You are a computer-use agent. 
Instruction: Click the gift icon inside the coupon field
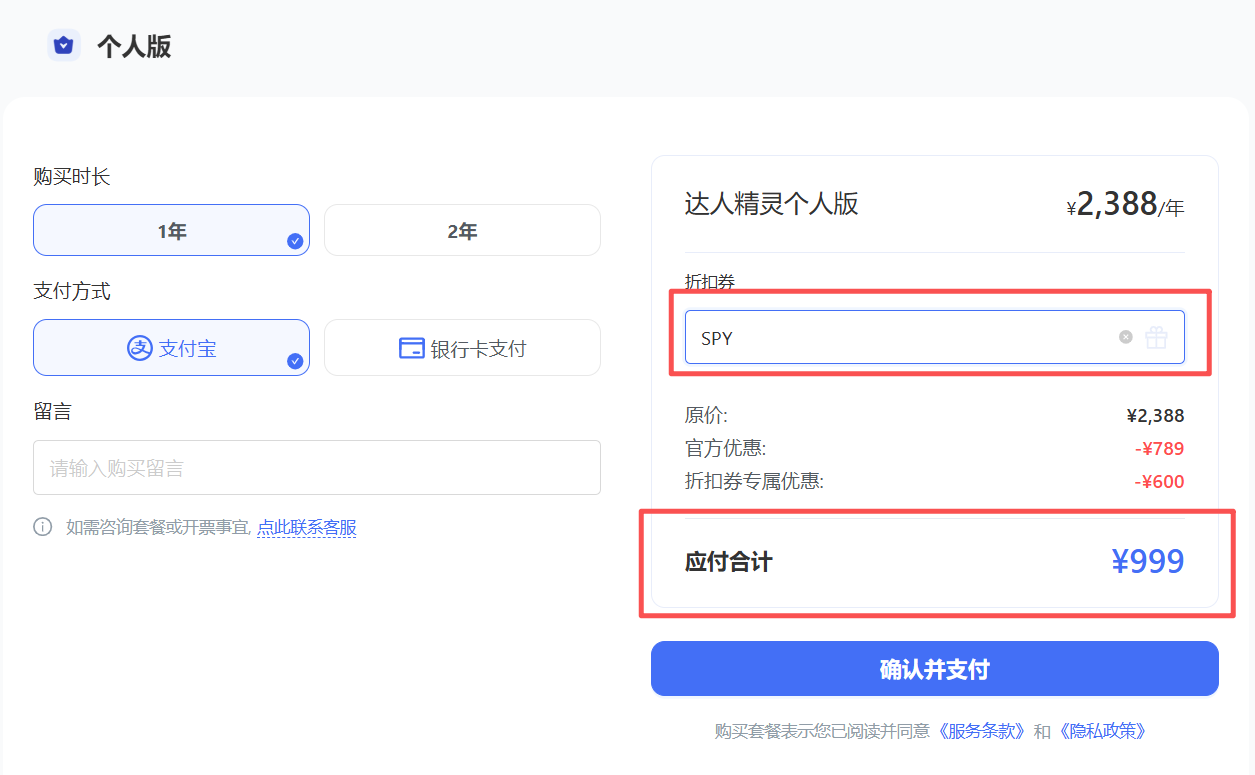tap(1156, 337)
